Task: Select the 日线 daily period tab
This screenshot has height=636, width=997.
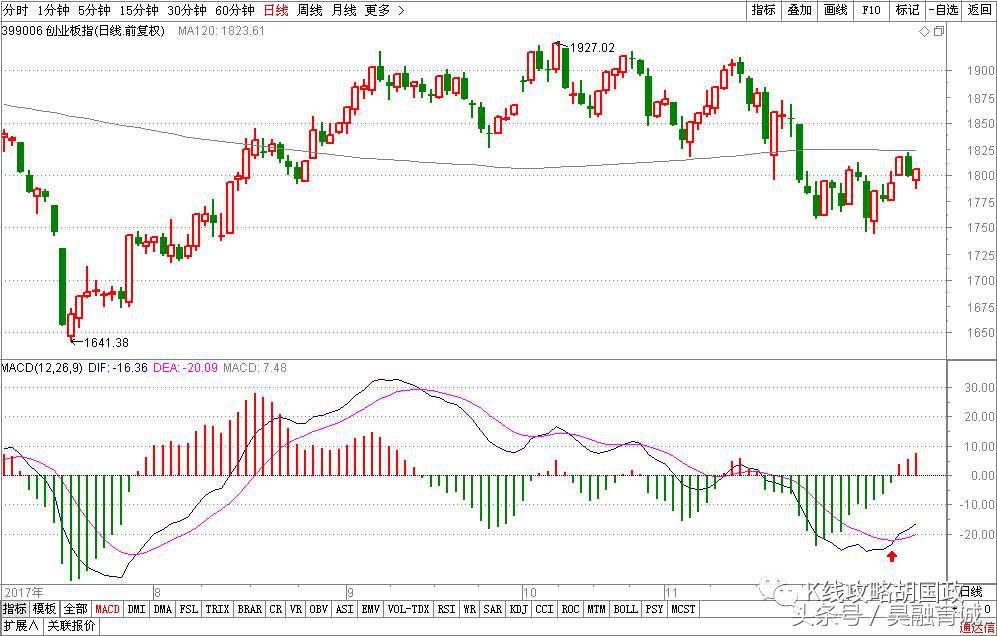Action: [x=276, y=10]
